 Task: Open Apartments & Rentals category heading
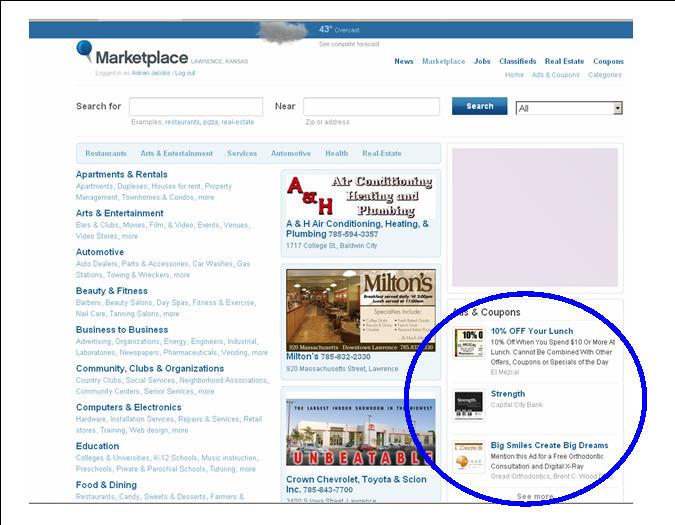pos(121,174)
